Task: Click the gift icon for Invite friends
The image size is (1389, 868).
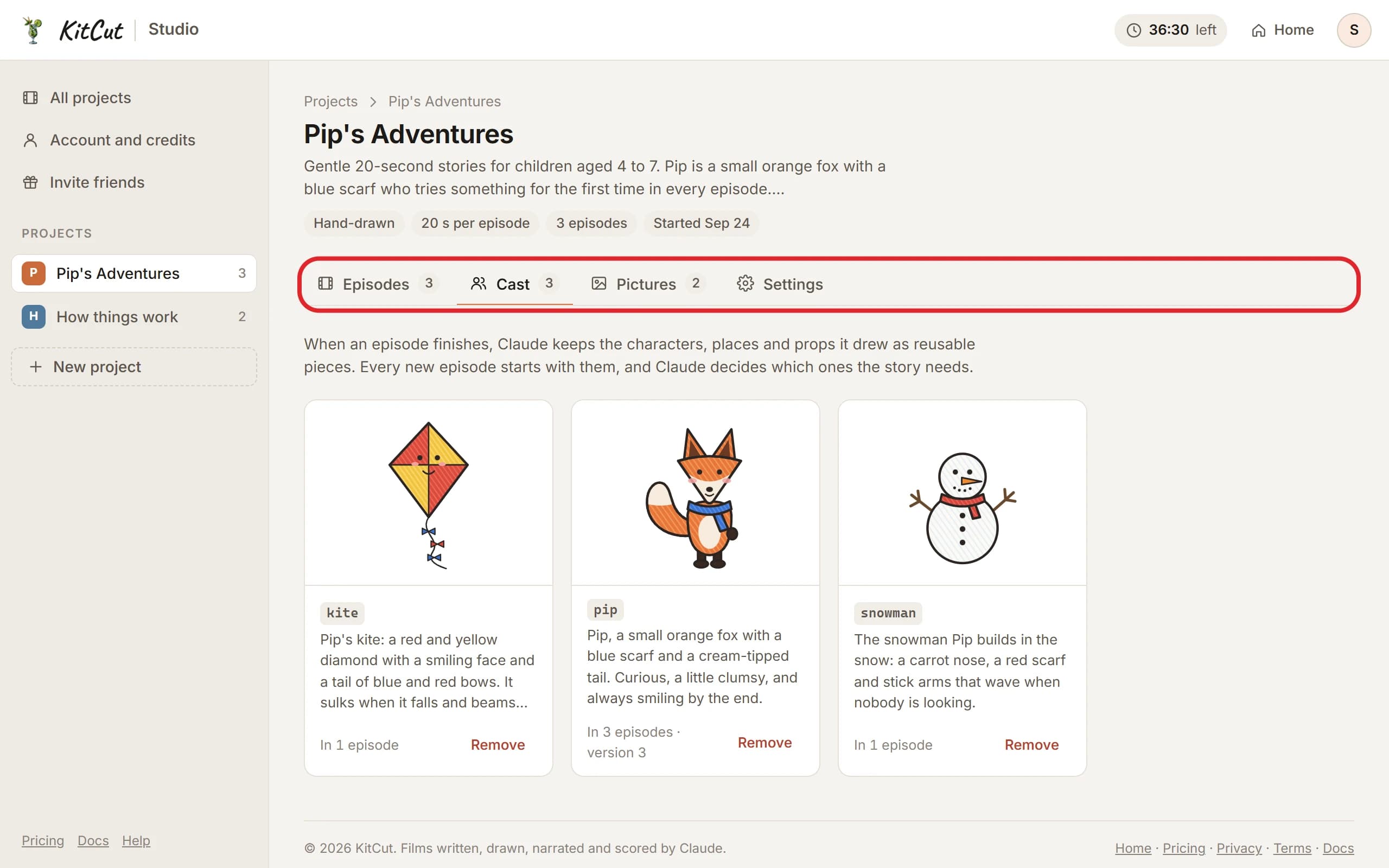Action: click(30, 183)
